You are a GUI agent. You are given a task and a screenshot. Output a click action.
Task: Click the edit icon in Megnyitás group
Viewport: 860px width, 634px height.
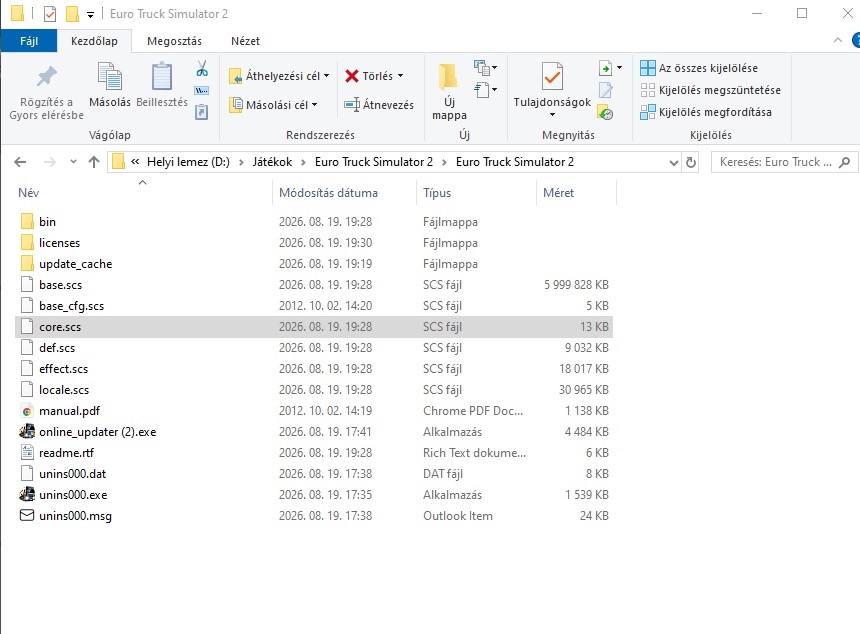tap(606, 90)
